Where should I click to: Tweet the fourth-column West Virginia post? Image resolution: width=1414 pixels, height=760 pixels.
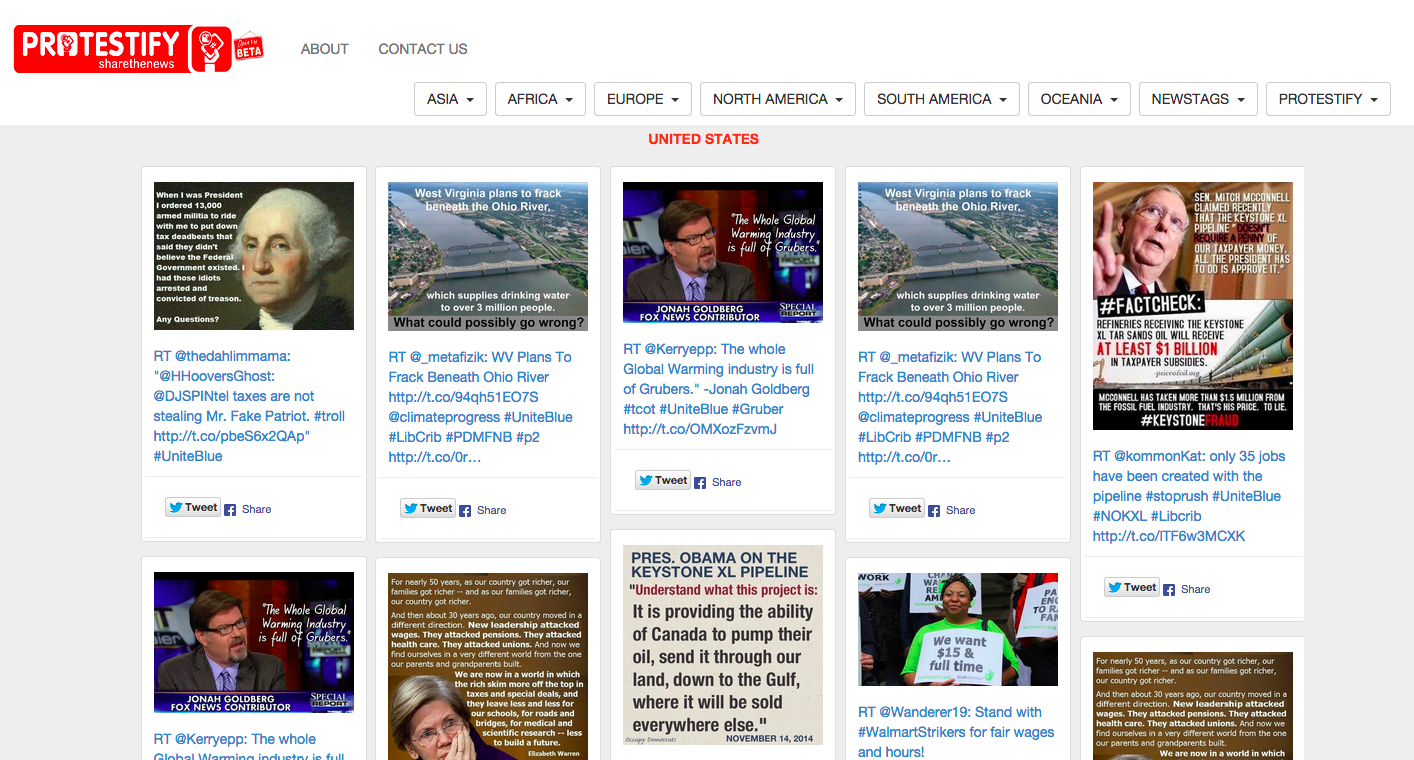pyautogui.click(x=897, y=509)
